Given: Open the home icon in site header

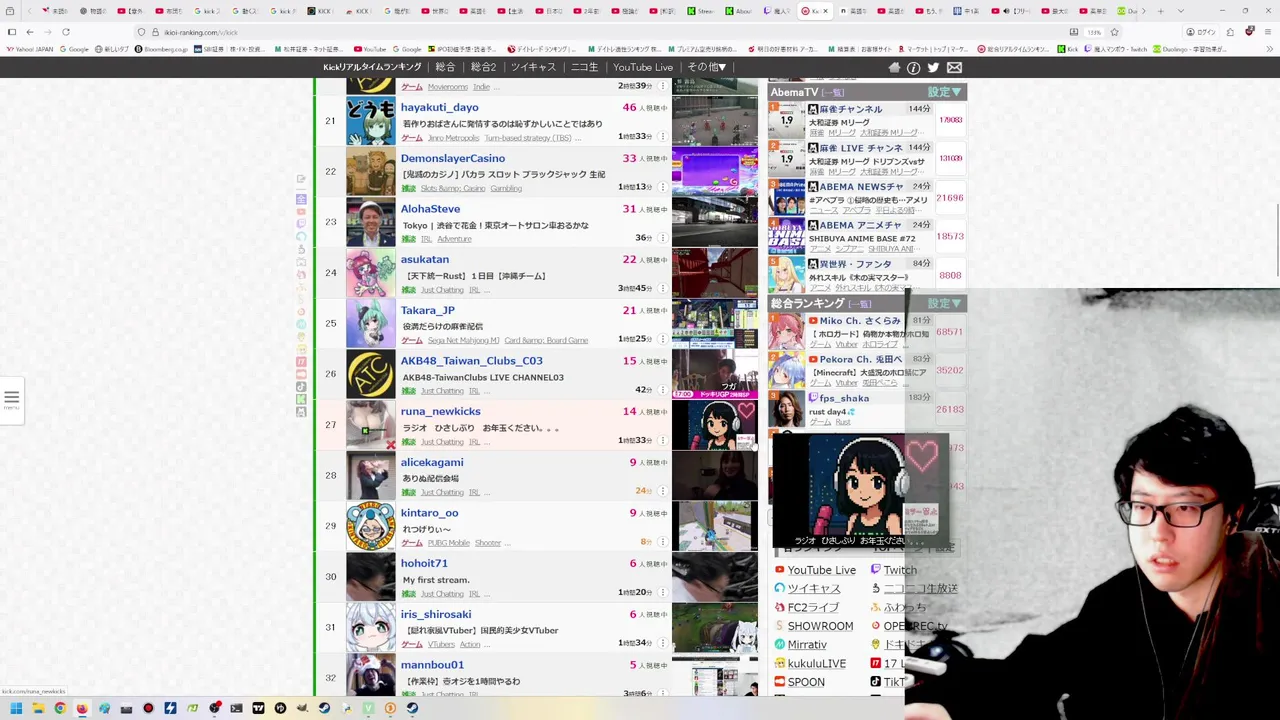Looking at the screenshot, I should tap(894, 67).
